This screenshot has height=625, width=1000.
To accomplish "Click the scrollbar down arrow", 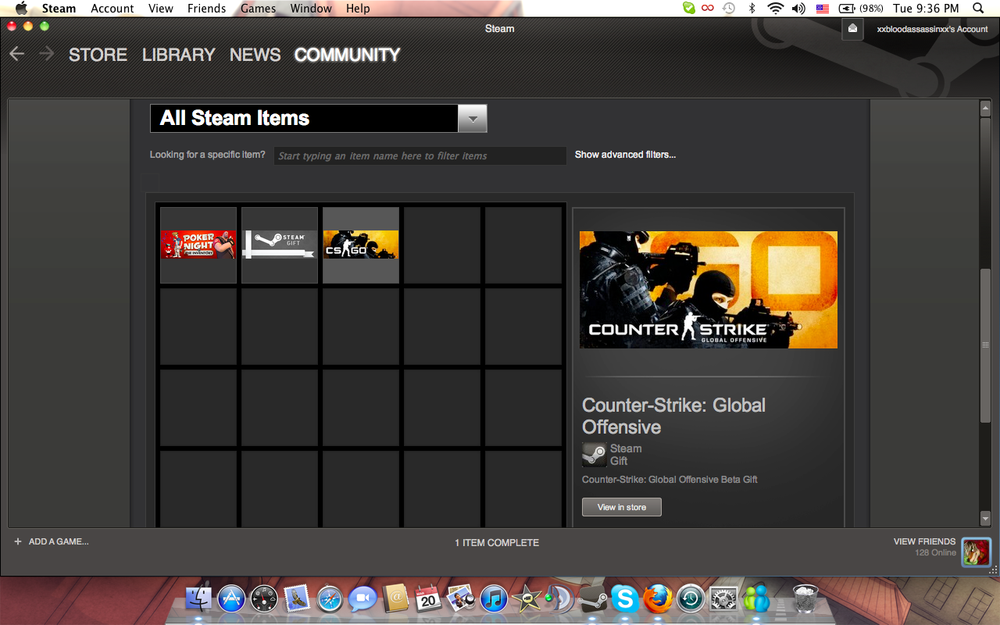I will click(985, 518).
